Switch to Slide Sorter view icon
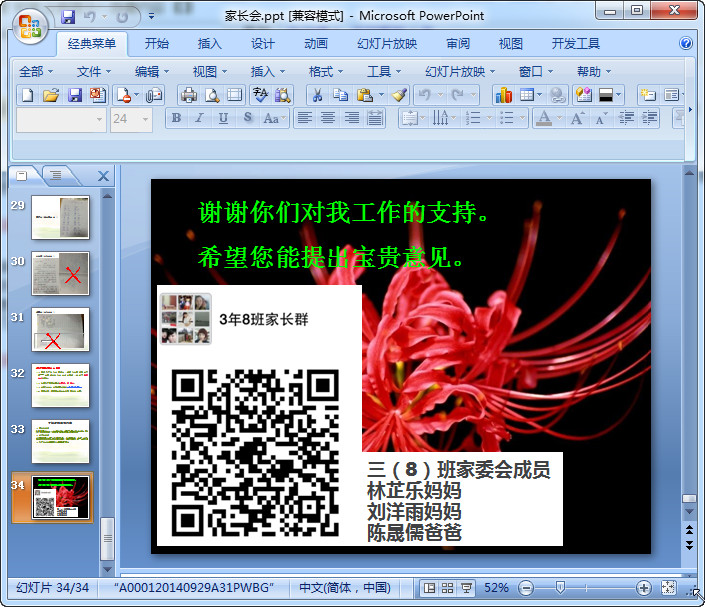 pos(447,588)
